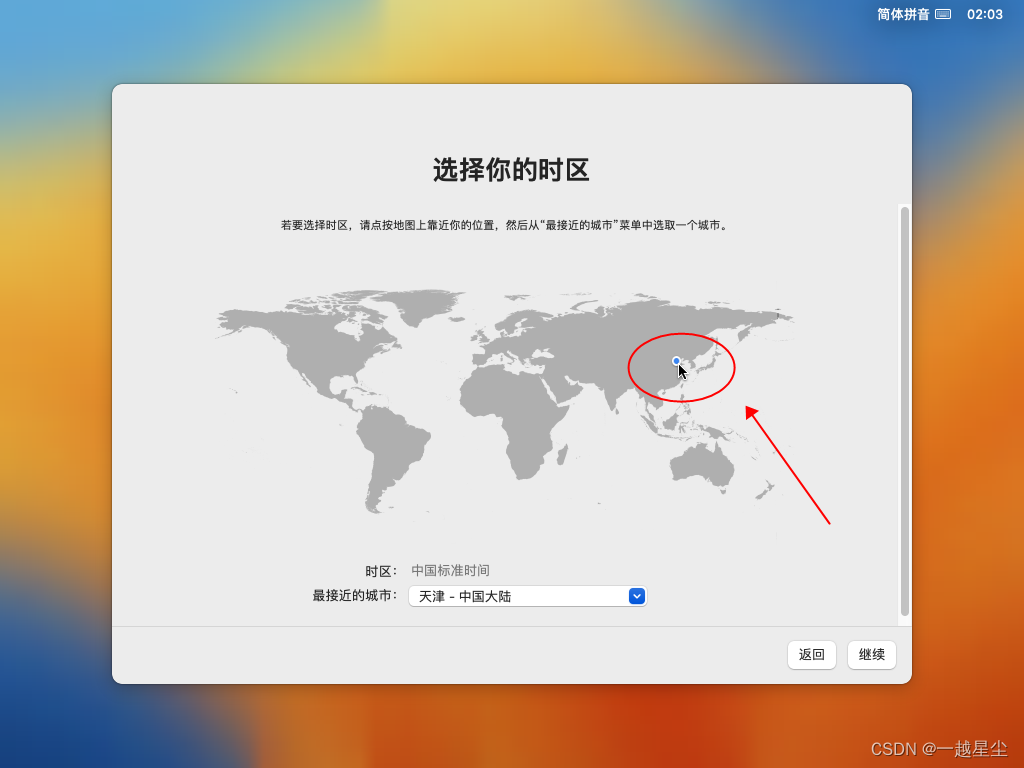Click inside the city selection field

510,595
